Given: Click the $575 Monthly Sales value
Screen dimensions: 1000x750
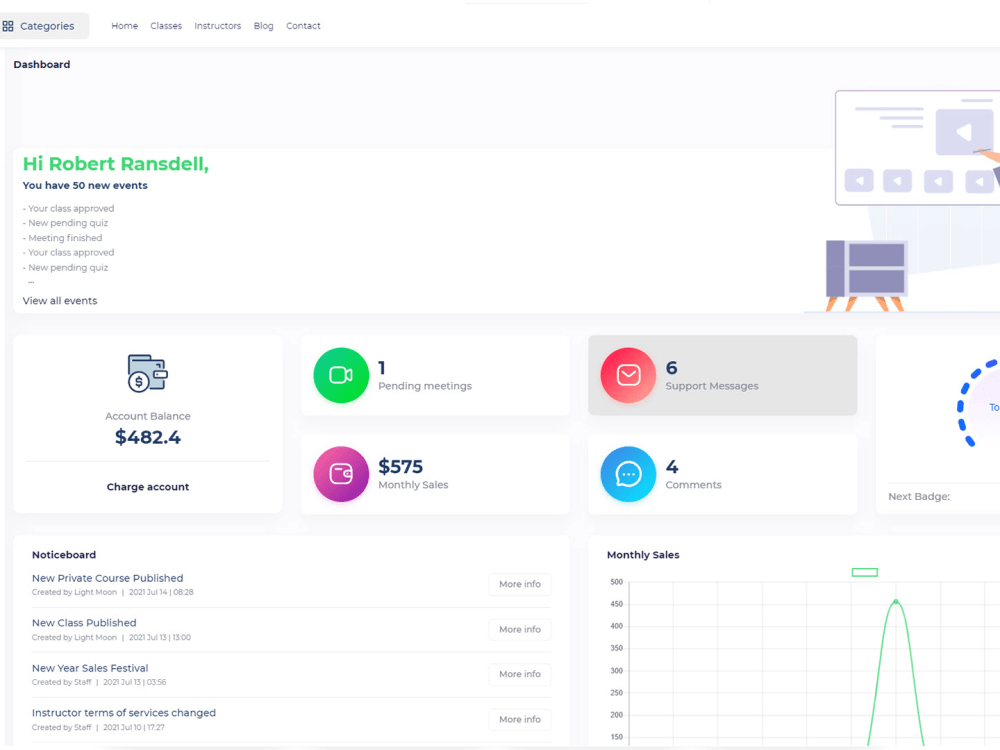Looking at the screenshot, I should pyautogui.click(x=401, y=467).
